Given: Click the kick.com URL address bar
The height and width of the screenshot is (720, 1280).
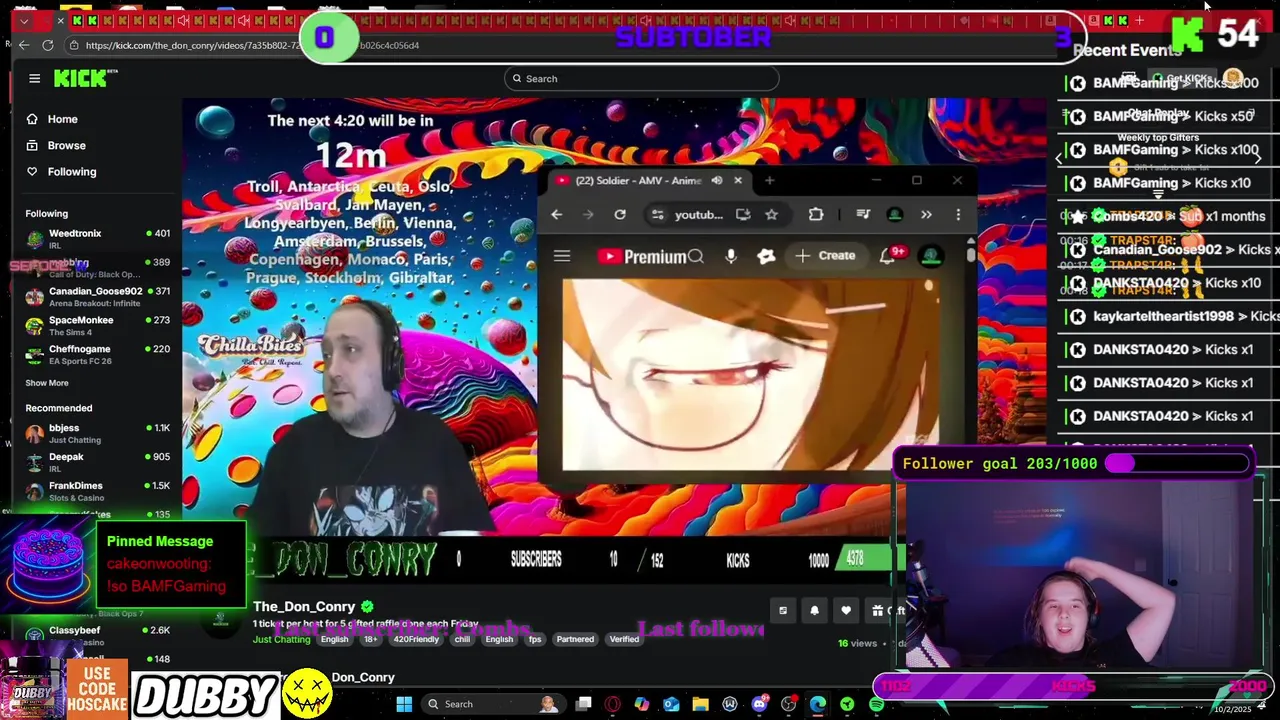Looking at the screenshot, I should tap(252, 45).
